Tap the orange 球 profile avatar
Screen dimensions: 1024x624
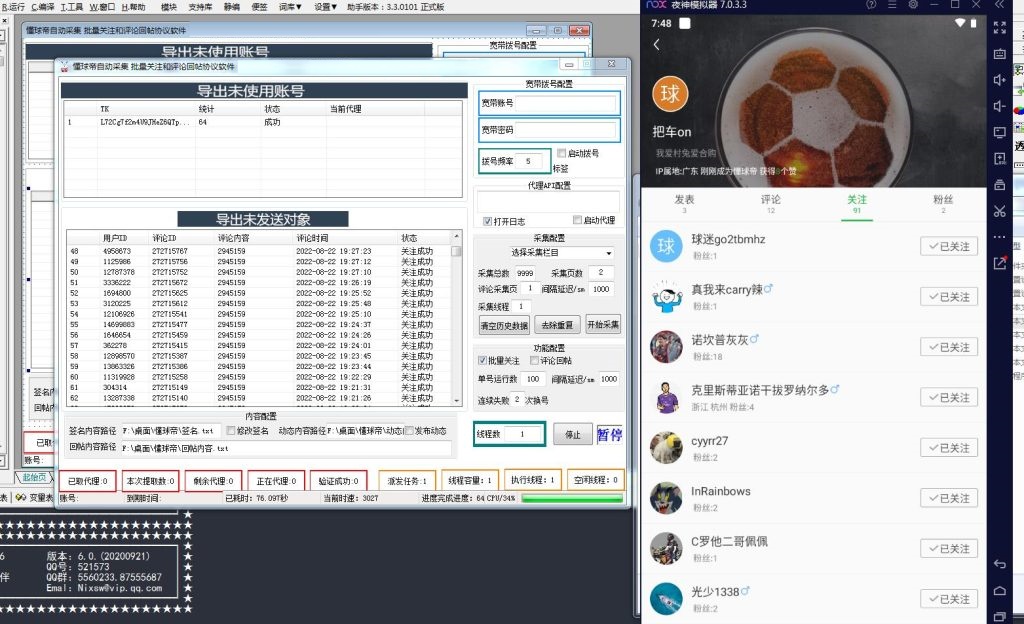point(670,95)
